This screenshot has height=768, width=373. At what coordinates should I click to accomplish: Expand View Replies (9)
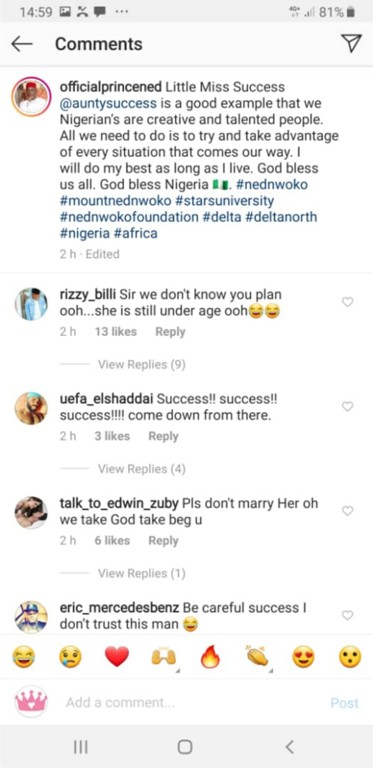coord(141,364)
